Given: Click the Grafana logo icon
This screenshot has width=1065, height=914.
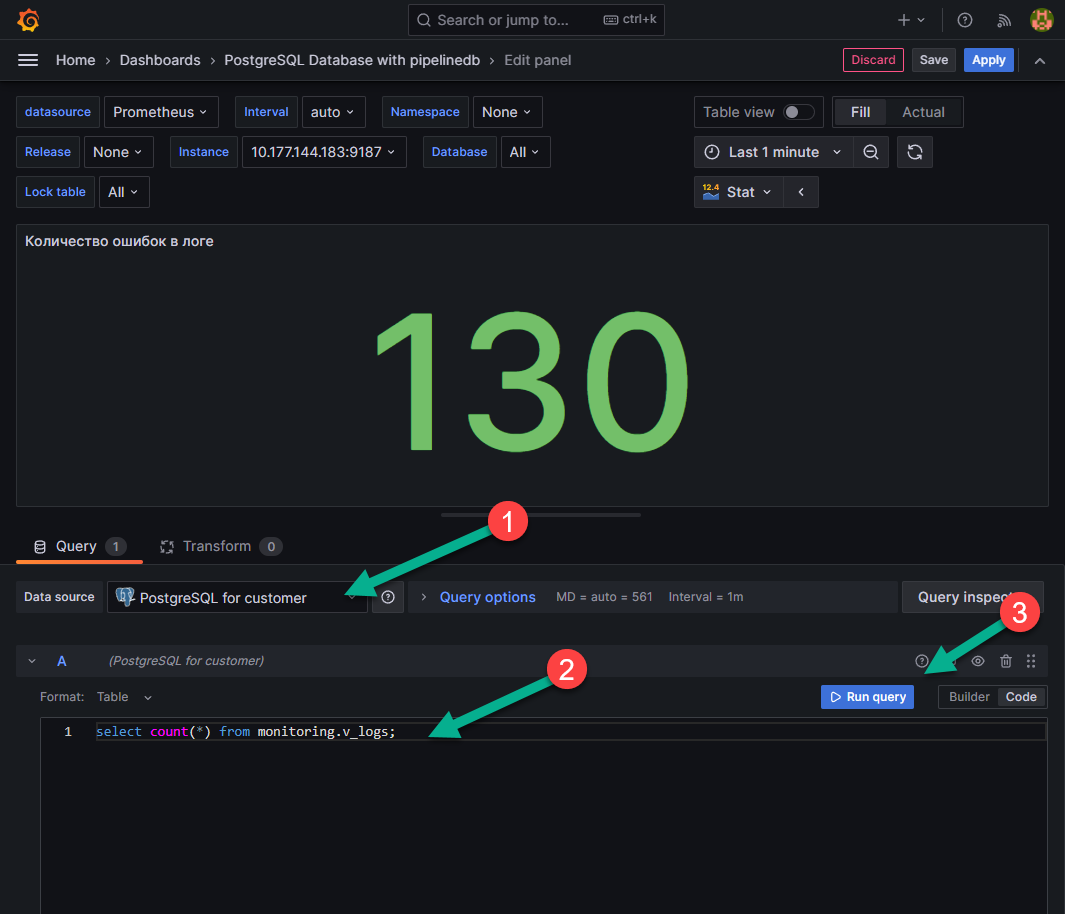Looking at the screenshot, I should [x=28, y=20].
